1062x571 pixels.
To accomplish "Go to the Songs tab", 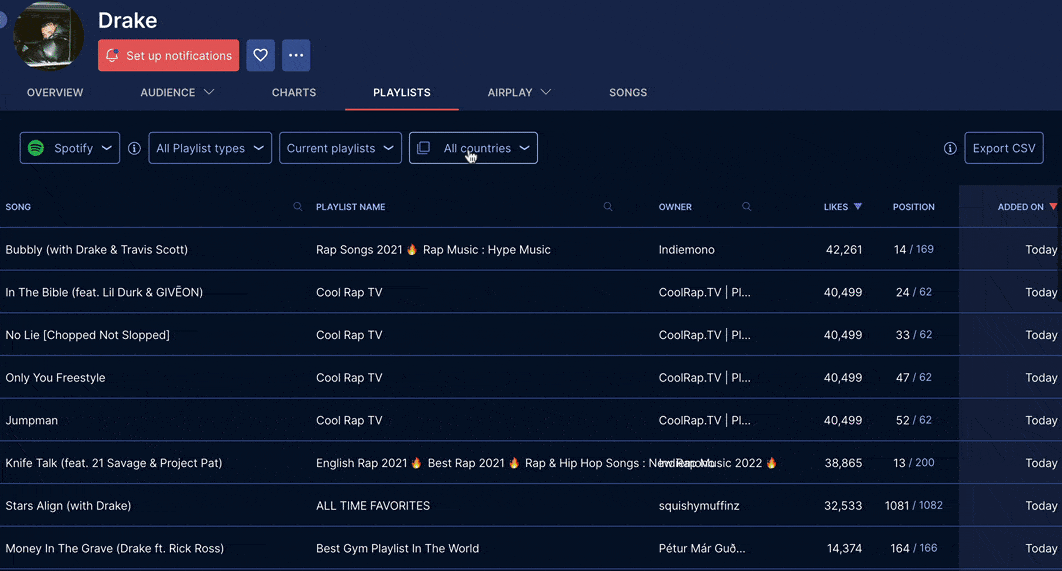I will [628, 93].
